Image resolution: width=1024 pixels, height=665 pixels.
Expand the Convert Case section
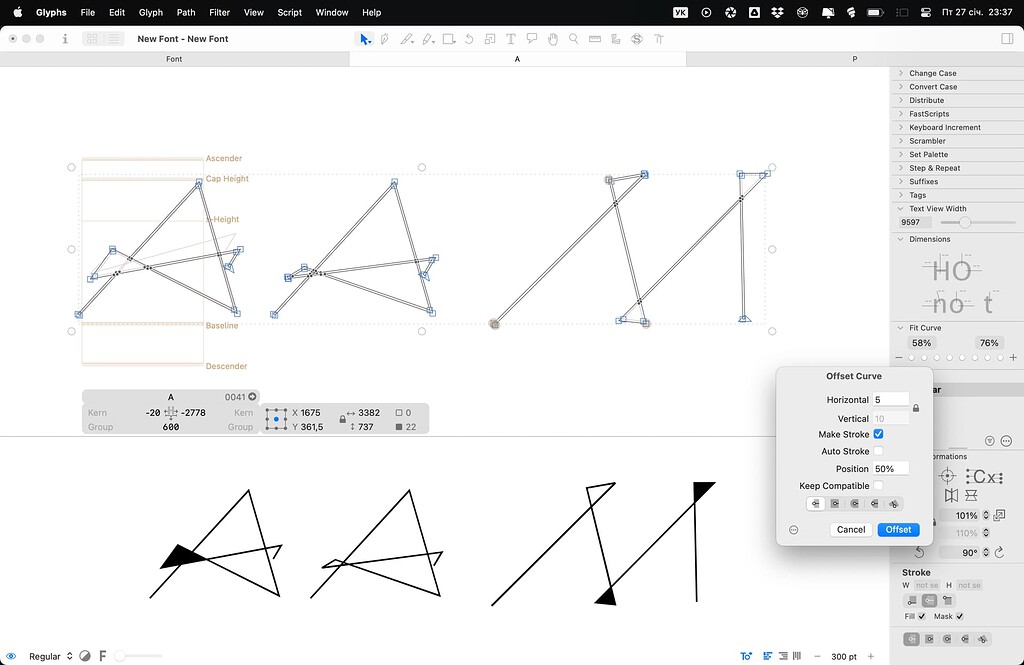(x=901, y=86)
